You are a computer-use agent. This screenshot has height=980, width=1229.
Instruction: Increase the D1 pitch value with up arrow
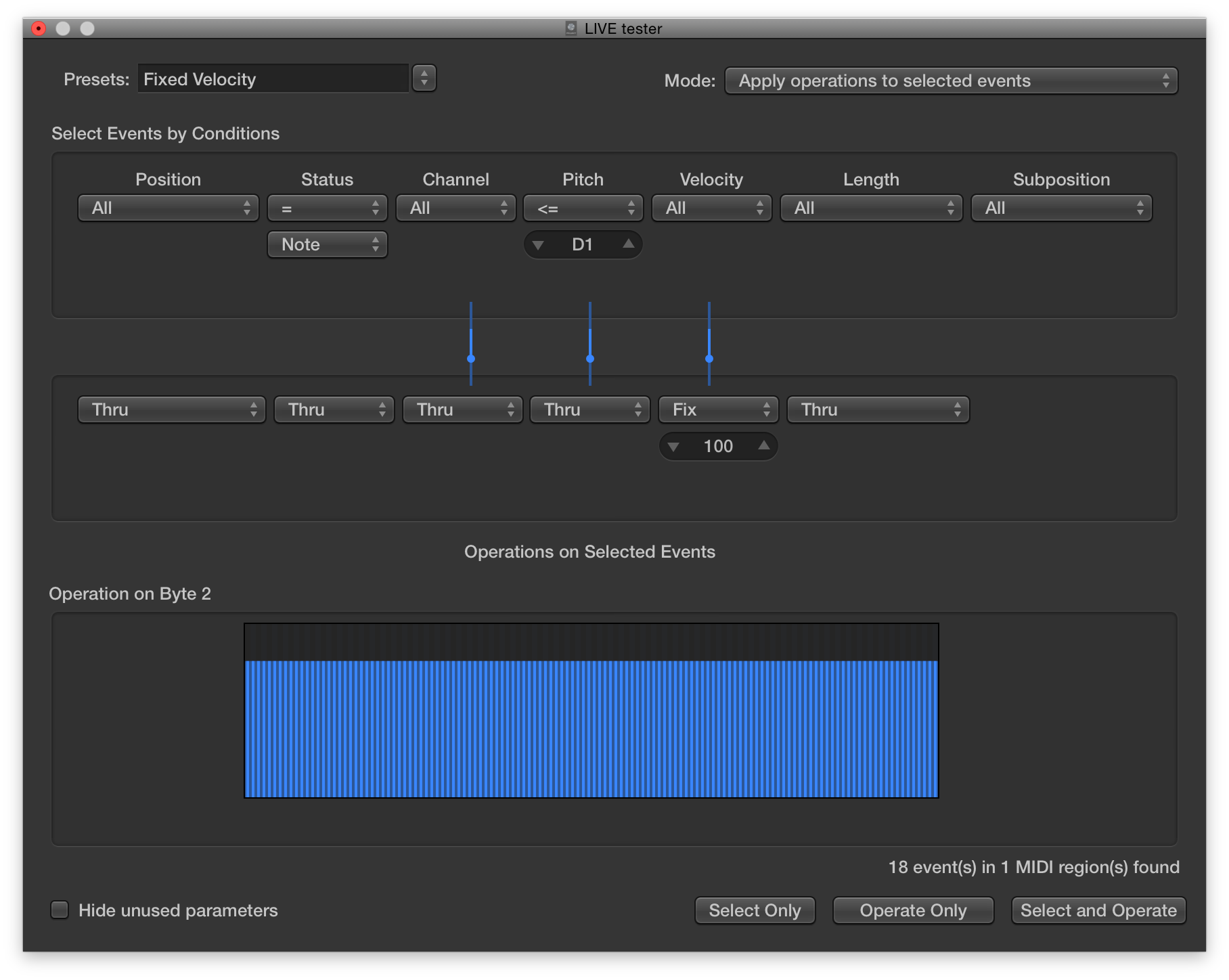627,244
